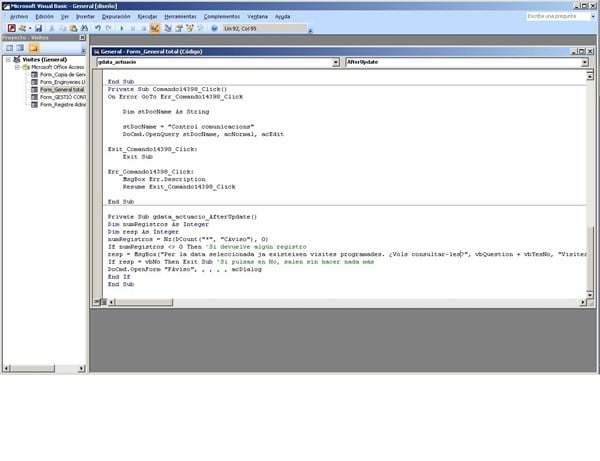Toggle Design Mode in the toolbar
The height and width of the screenshot is (461, 600).
click(x=156, y=28)
